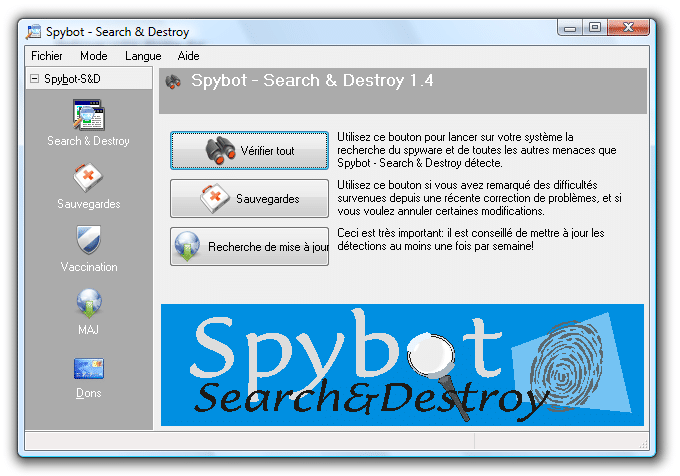Click the Sauvegardes sidebar text label
The height and width of the screenshot is (476, 680).
89,204
